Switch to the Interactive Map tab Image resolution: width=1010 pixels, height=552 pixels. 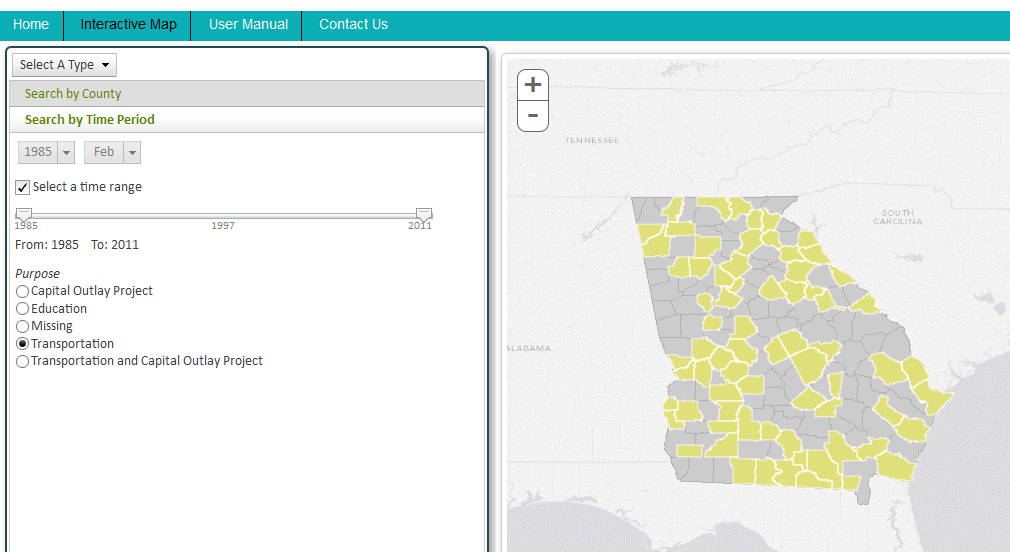pos(128,25)
